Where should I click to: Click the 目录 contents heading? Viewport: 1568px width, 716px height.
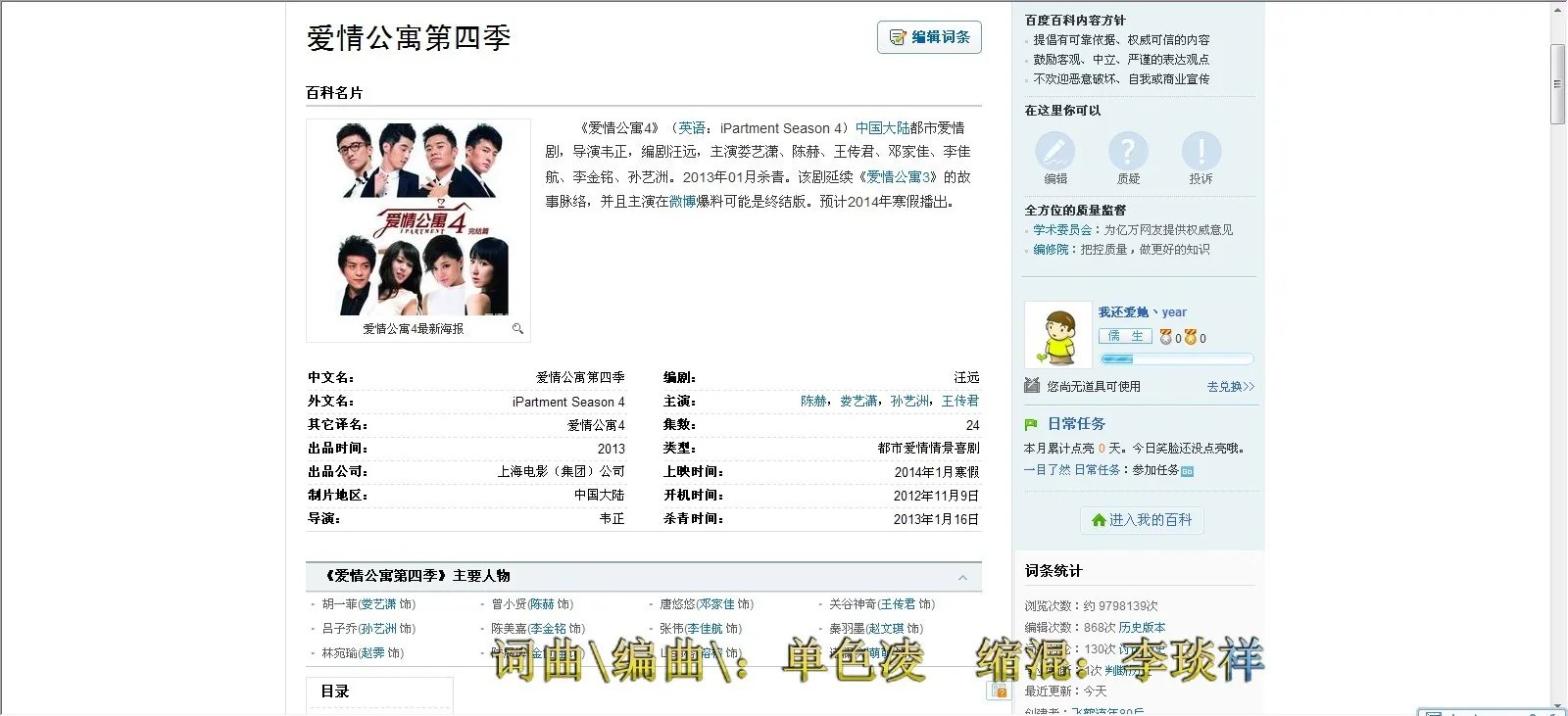(x=335, y=692)
